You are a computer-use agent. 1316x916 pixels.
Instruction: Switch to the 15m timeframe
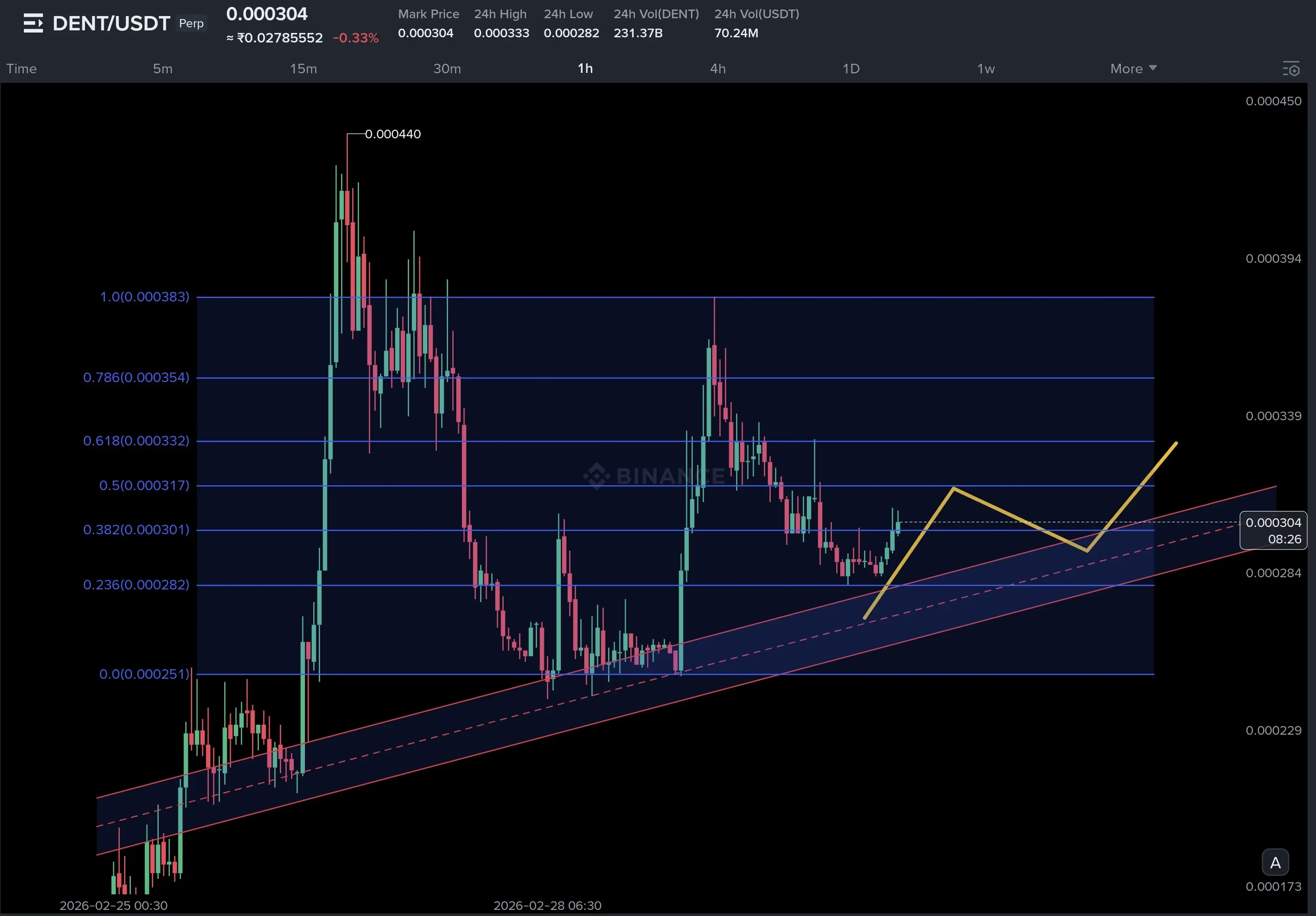tap(303, 69)
